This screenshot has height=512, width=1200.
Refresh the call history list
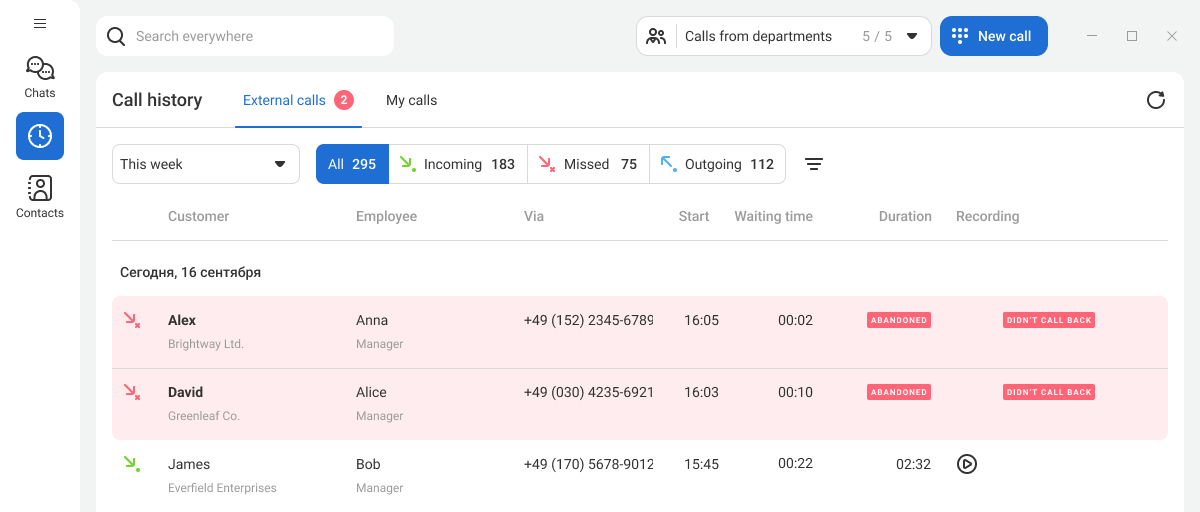click(1155, 100)
